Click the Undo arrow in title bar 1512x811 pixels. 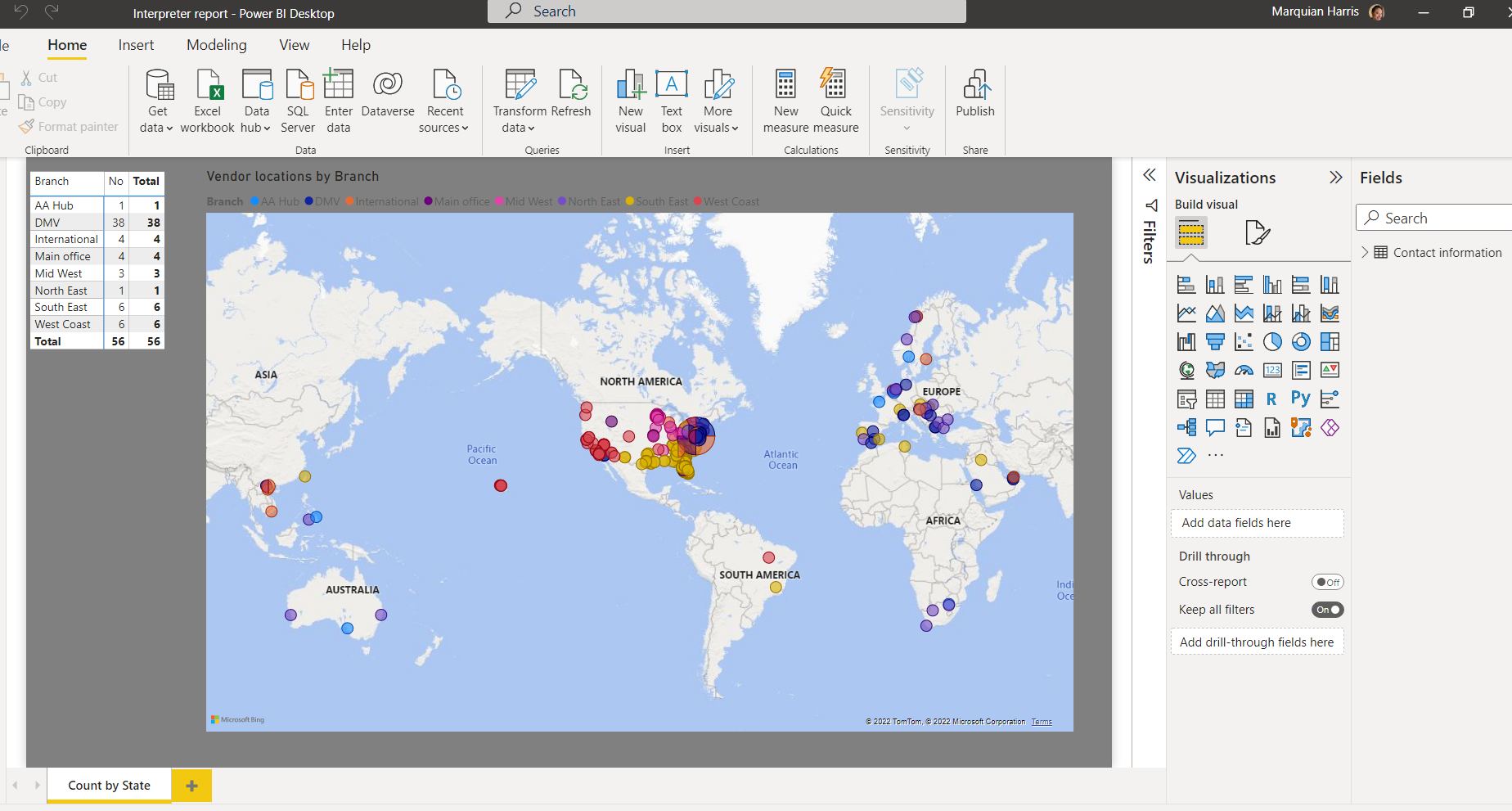[x=21, y=11]
